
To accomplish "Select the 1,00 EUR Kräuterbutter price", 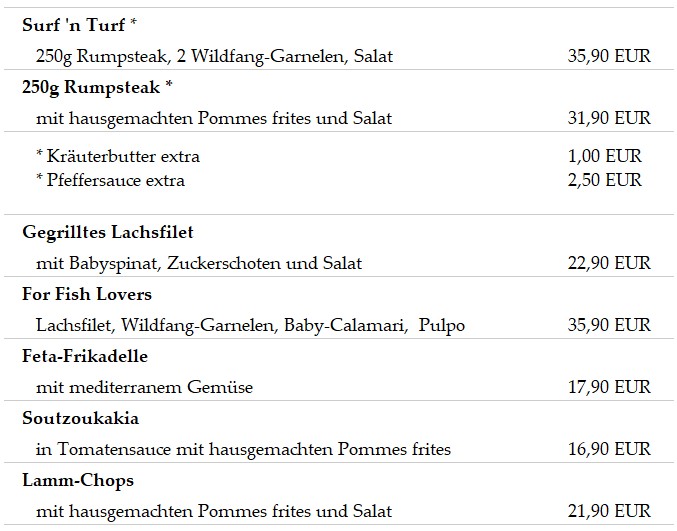I will 604,156.
